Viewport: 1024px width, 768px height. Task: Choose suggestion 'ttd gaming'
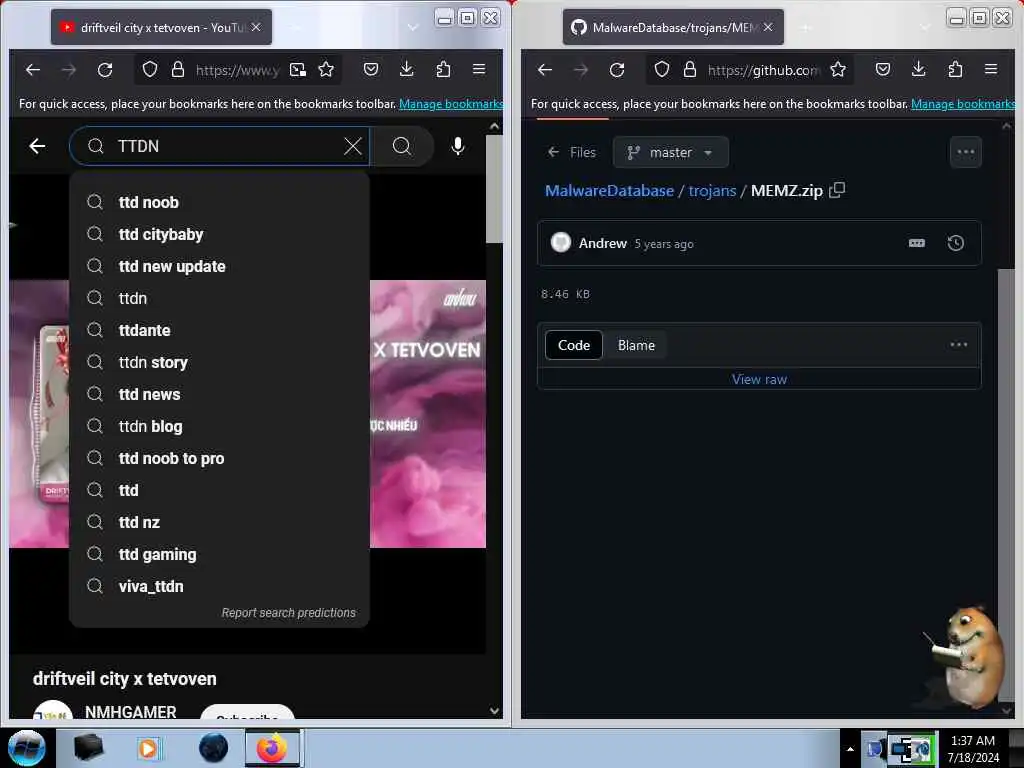219,554
